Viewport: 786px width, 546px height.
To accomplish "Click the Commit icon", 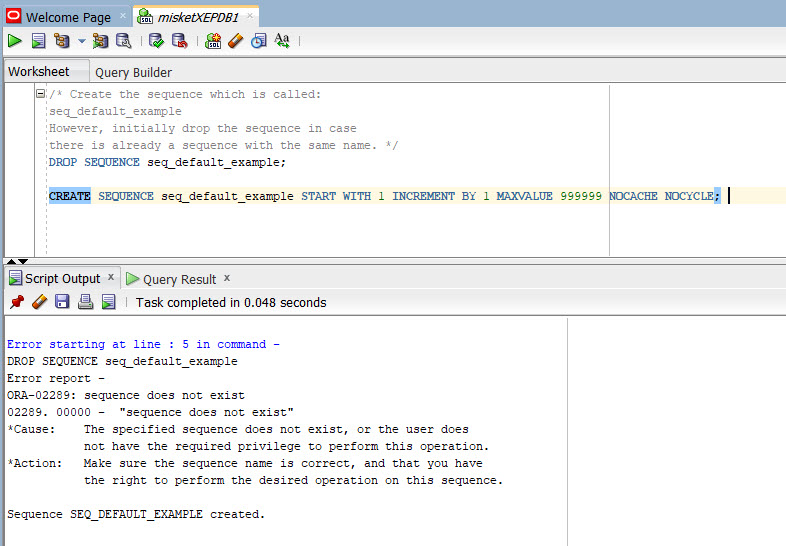I will pyautogui.click(x=156, y=41).
